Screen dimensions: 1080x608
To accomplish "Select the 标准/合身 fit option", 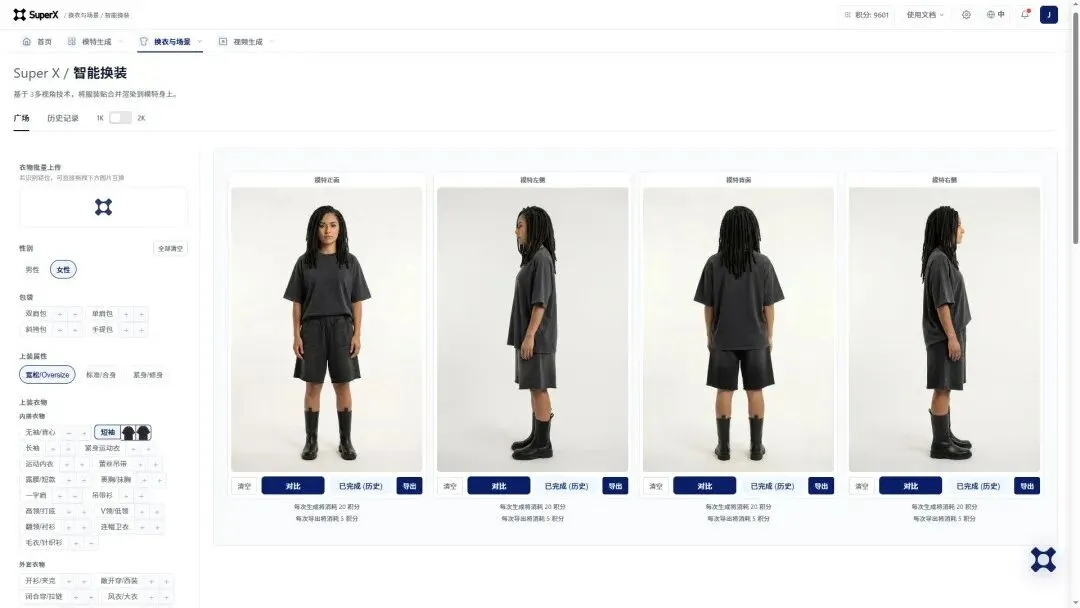I will pyautogui.click(x=101, y=375).
